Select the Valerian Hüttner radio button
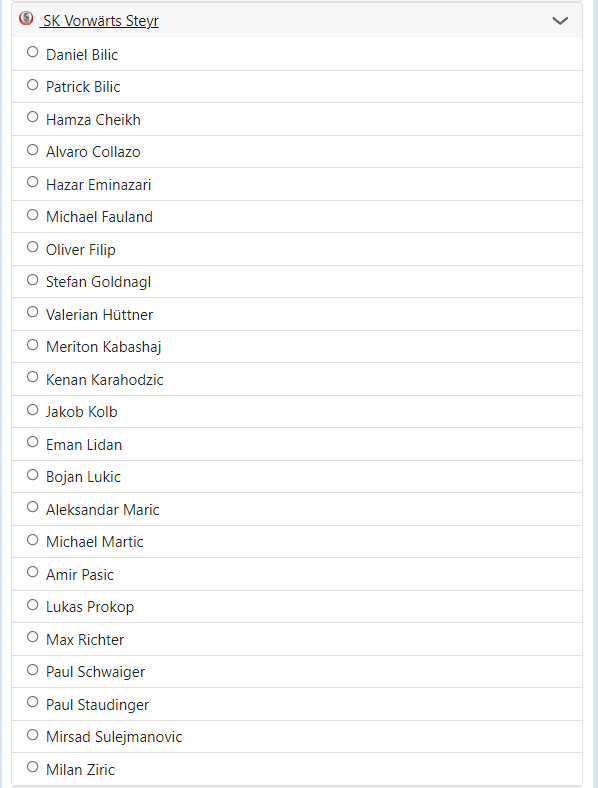 tap(33, 312)
